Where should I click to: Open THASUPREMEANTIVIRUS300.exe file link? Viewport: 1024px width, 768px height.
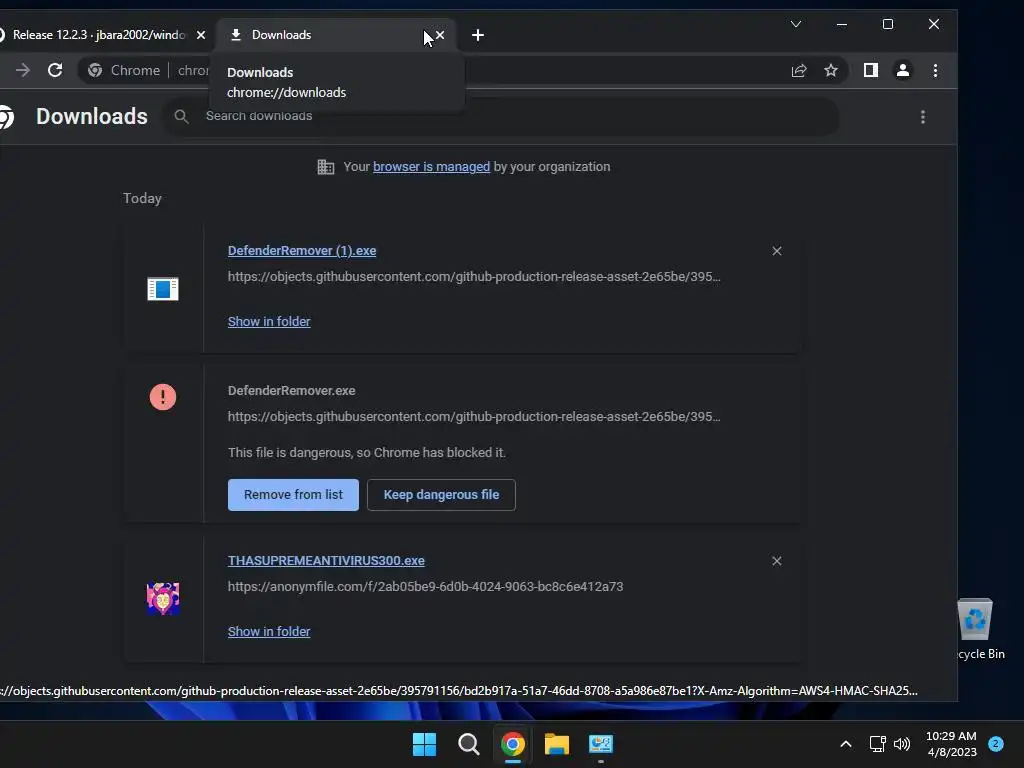pos(326,561)
